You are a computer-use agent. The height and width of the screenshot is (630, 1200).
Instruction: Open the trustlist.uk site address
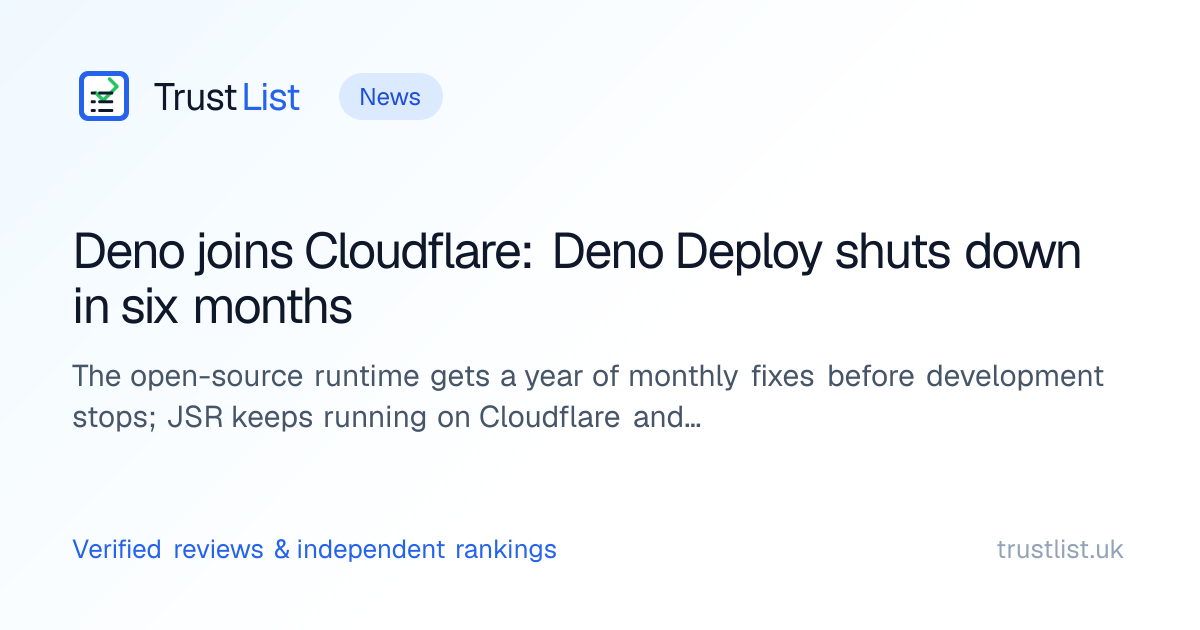click(x=1060, y=549)
